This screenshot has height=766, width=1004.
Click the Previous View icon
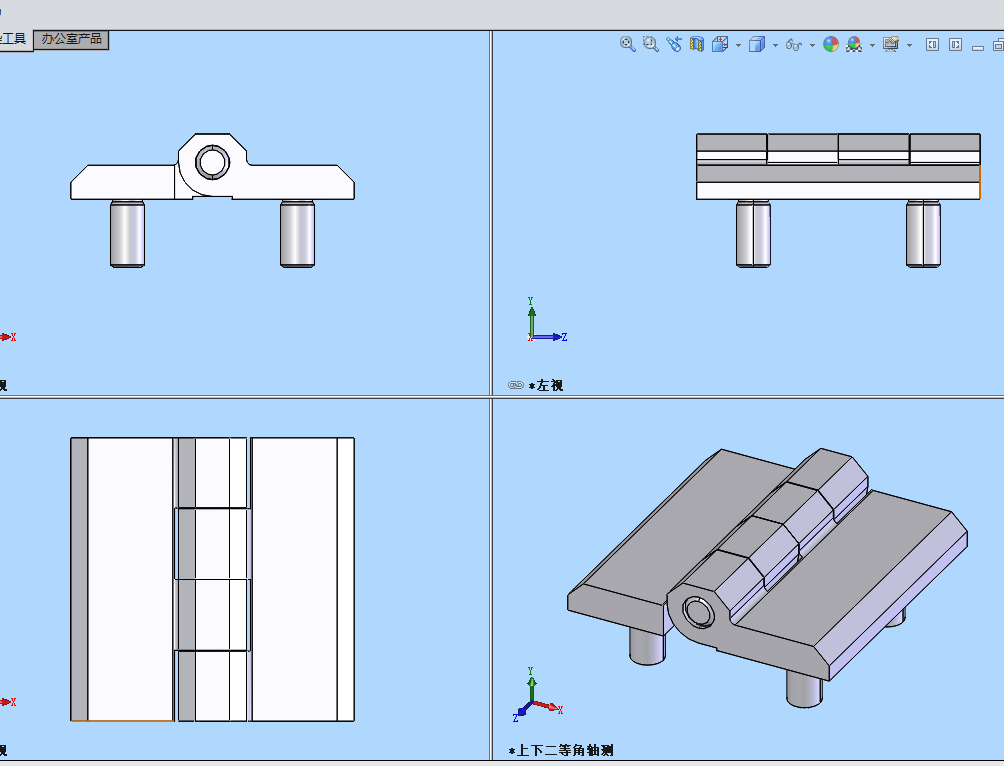673,45
